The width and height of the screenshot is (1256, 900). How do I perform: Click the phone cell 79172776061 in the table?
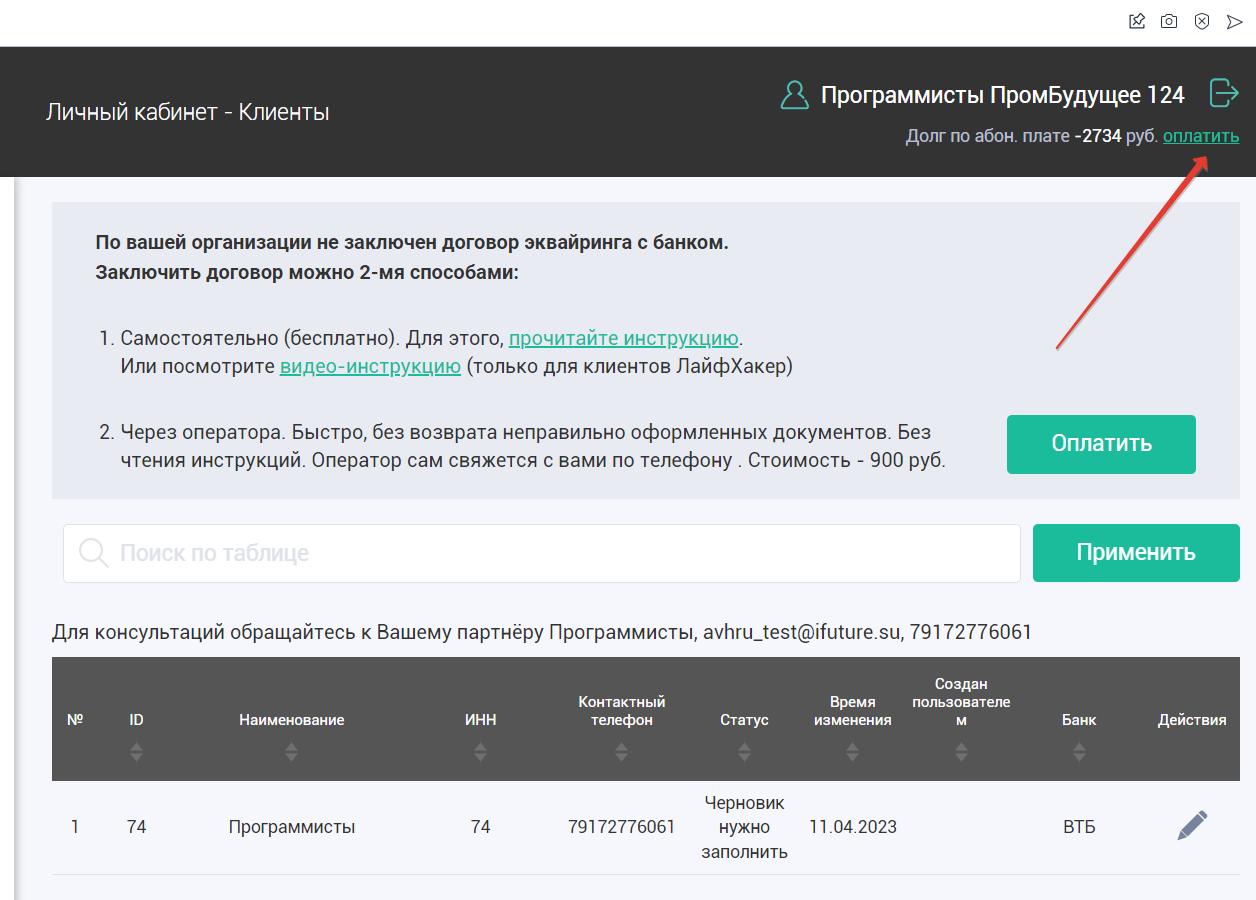pos(621,827)
